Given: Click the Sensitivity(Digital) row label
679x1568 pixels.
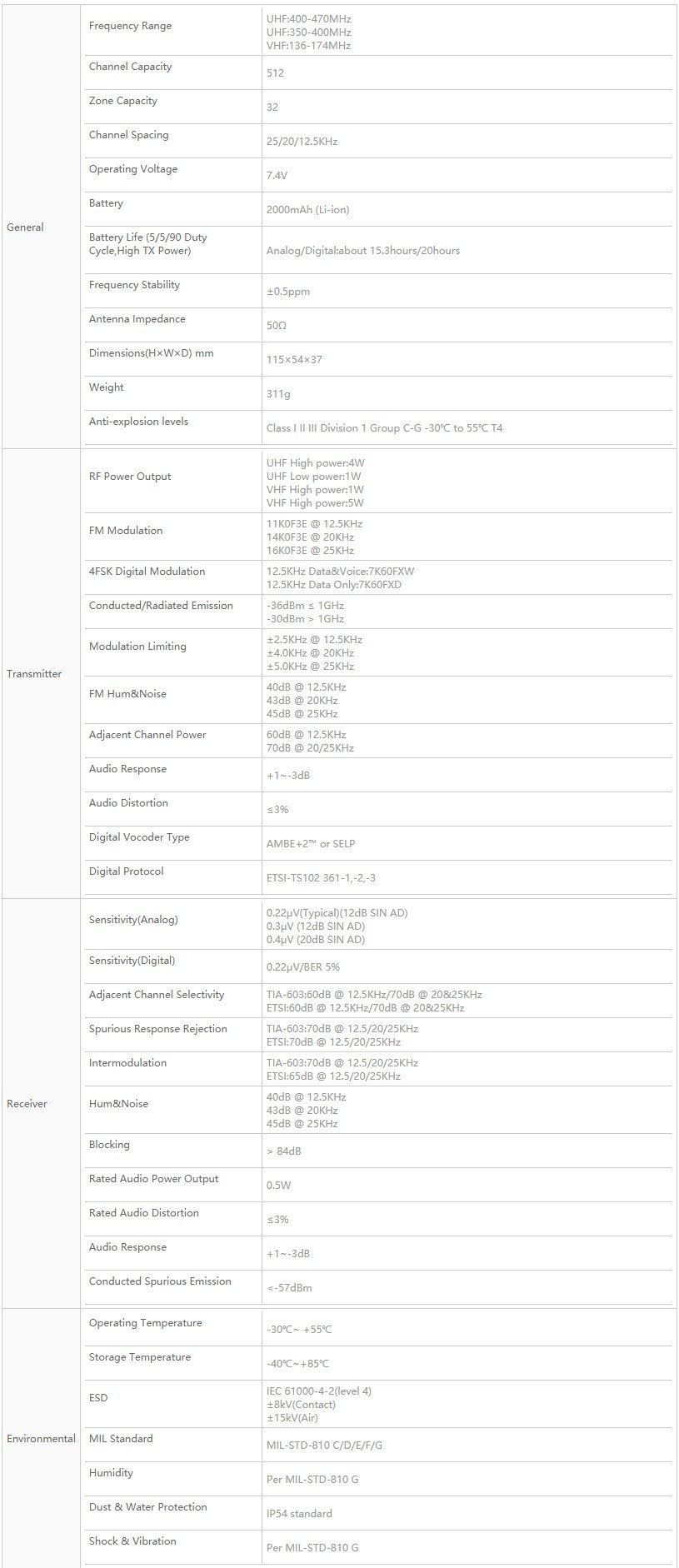Looking at the screenshot, I should point(132,960).
